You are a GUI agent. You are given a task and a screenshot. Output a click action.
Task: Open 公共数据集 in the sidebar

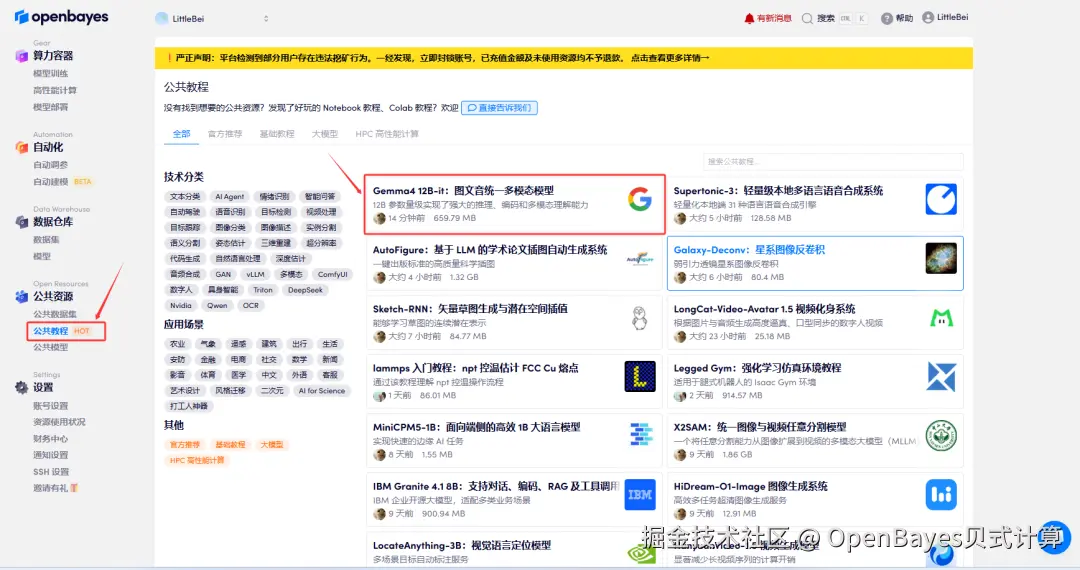(x=55, y=315)
